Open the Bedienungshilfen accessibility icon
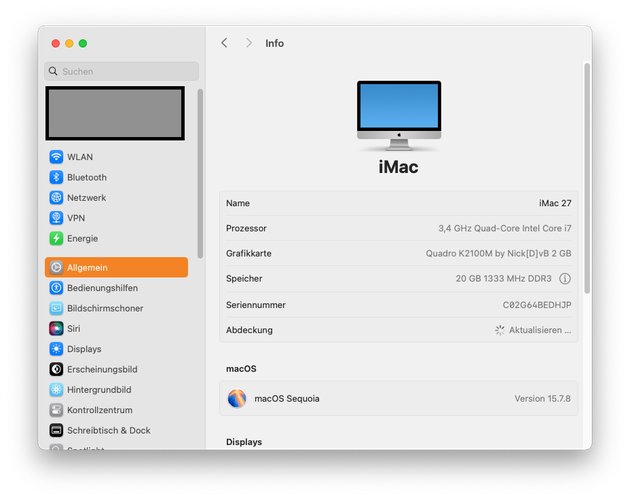The image size is (630, 500). coord(56,288)
